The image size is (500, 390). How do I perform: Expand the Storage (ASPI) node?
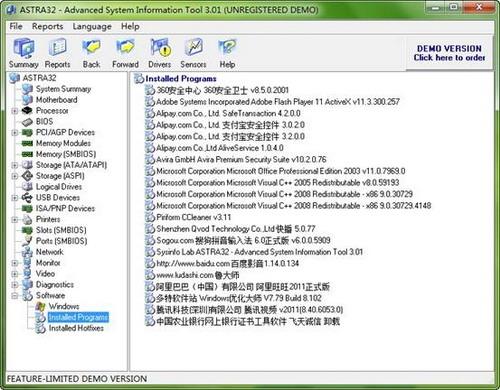coord(15,176)
